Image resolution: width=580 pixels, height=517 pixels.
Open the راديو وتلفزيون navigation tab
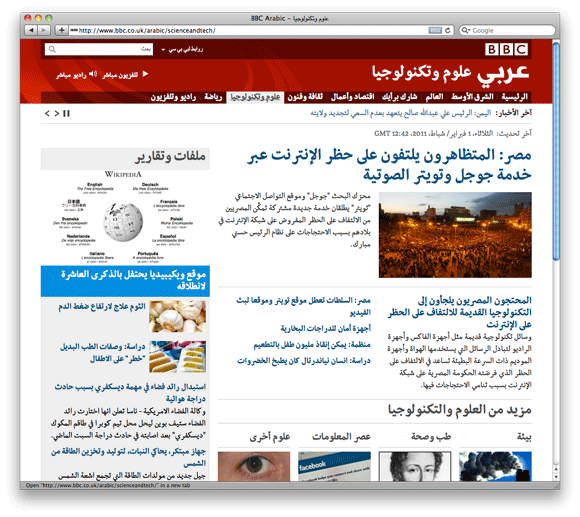(173, 97)
